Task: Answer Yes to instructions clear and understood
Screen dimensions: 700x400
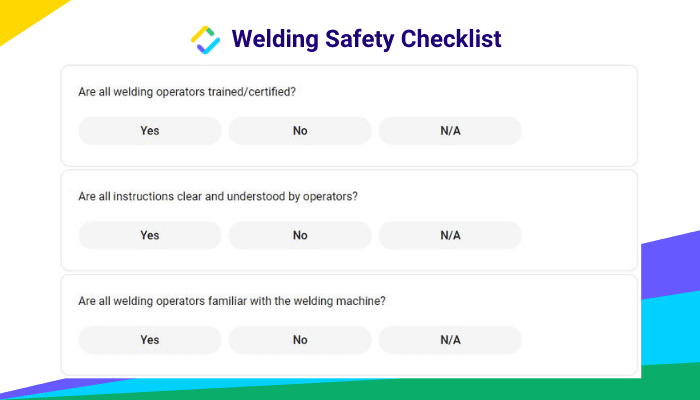Action: [150, 235]
